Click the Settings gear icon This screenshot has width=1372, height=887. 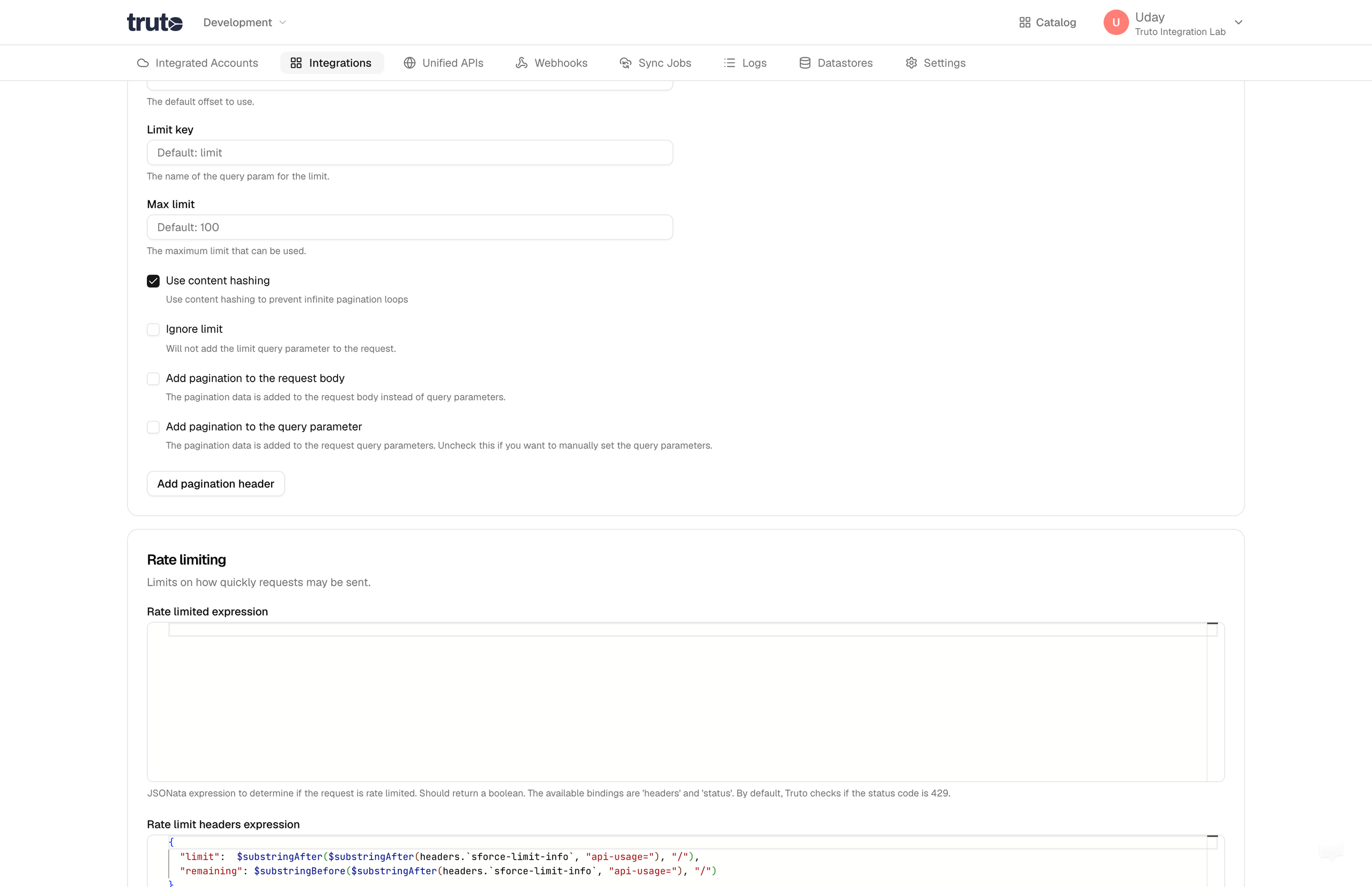tap(911, 63)
